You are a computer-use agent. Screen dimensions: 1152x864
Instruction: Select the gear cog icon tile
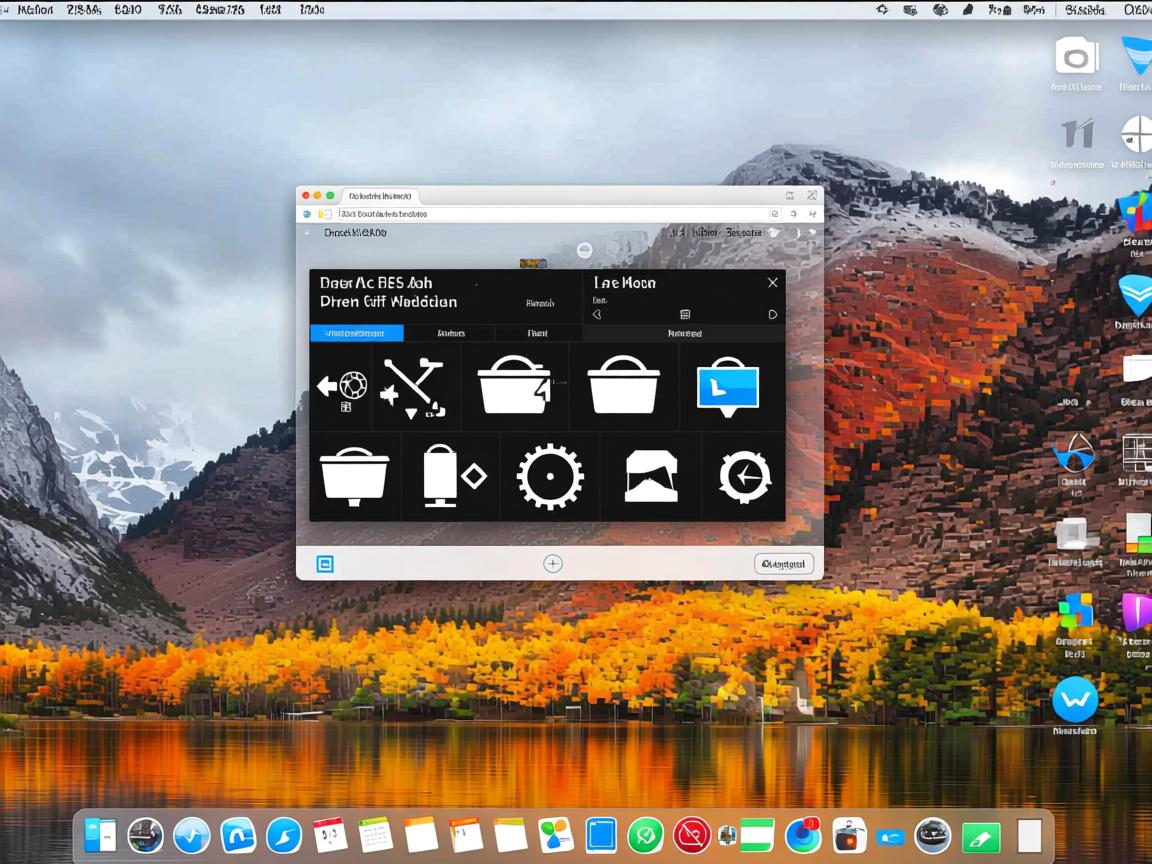[549, 477]
